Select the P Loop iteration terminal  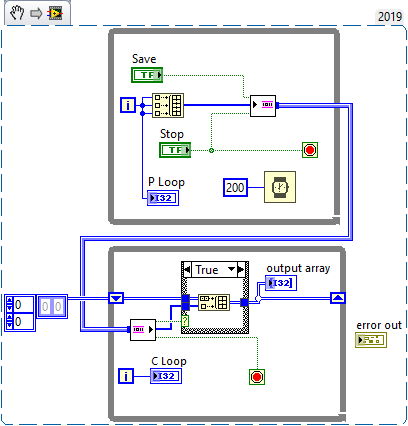click(x=128, y=105)
